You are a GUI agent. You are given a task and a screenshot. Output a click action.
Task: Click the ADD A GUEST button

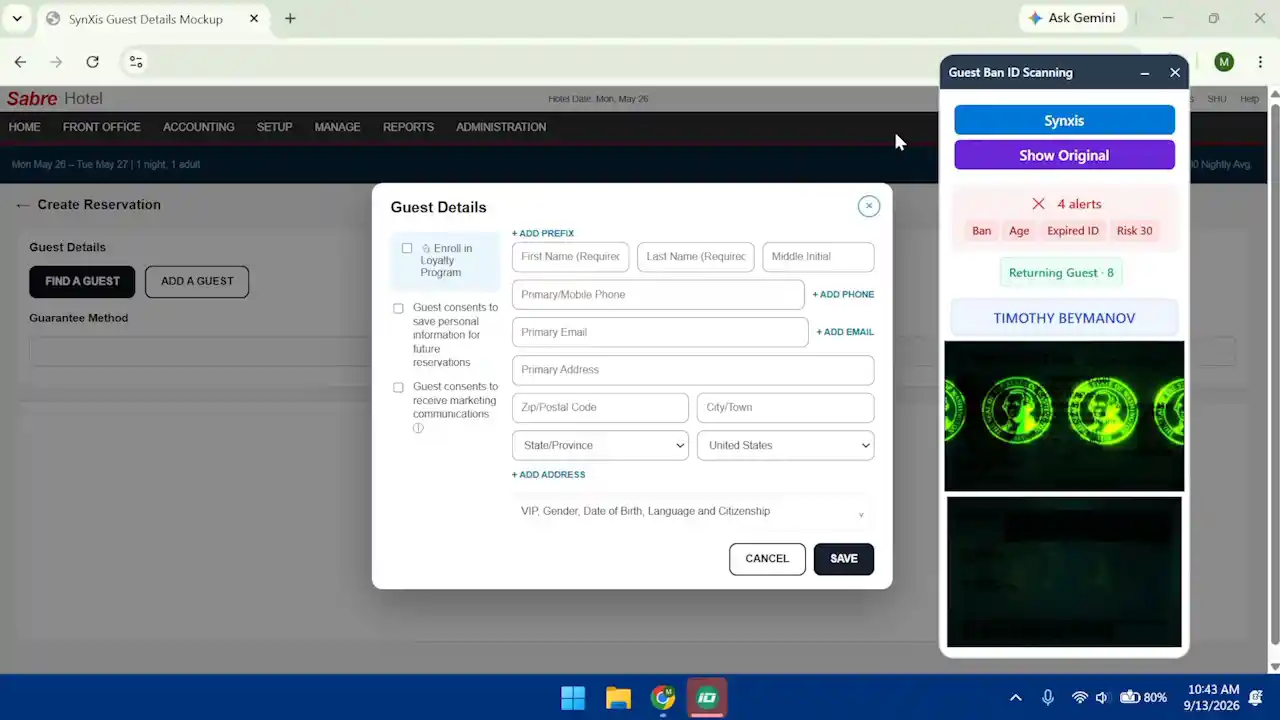point(197,281)
